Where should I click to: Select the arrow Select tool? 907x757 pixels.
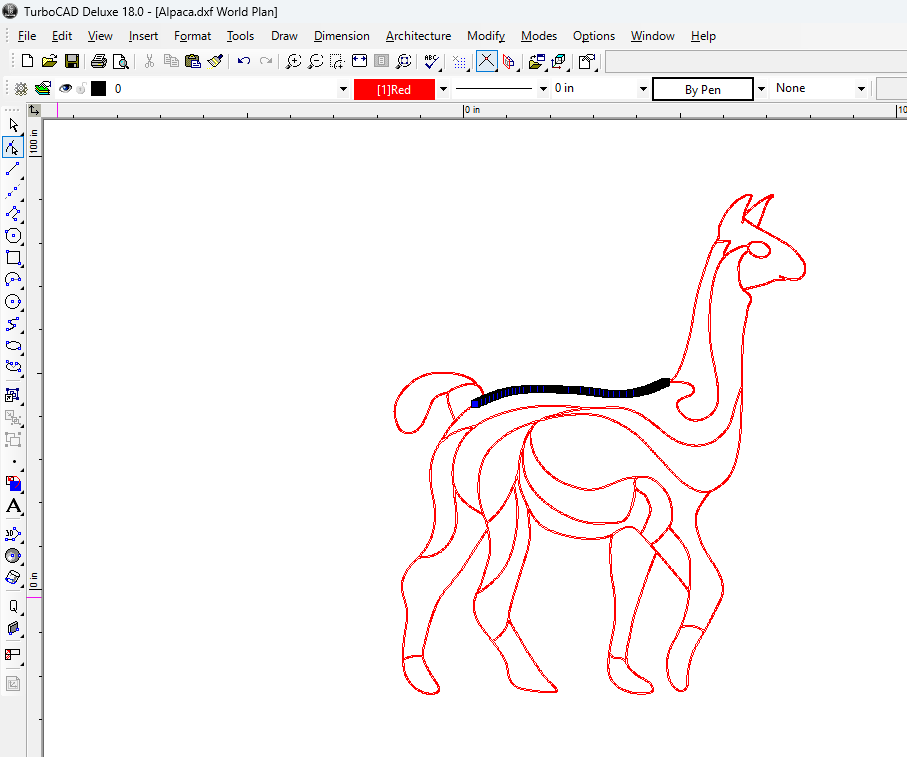point(13,125)
